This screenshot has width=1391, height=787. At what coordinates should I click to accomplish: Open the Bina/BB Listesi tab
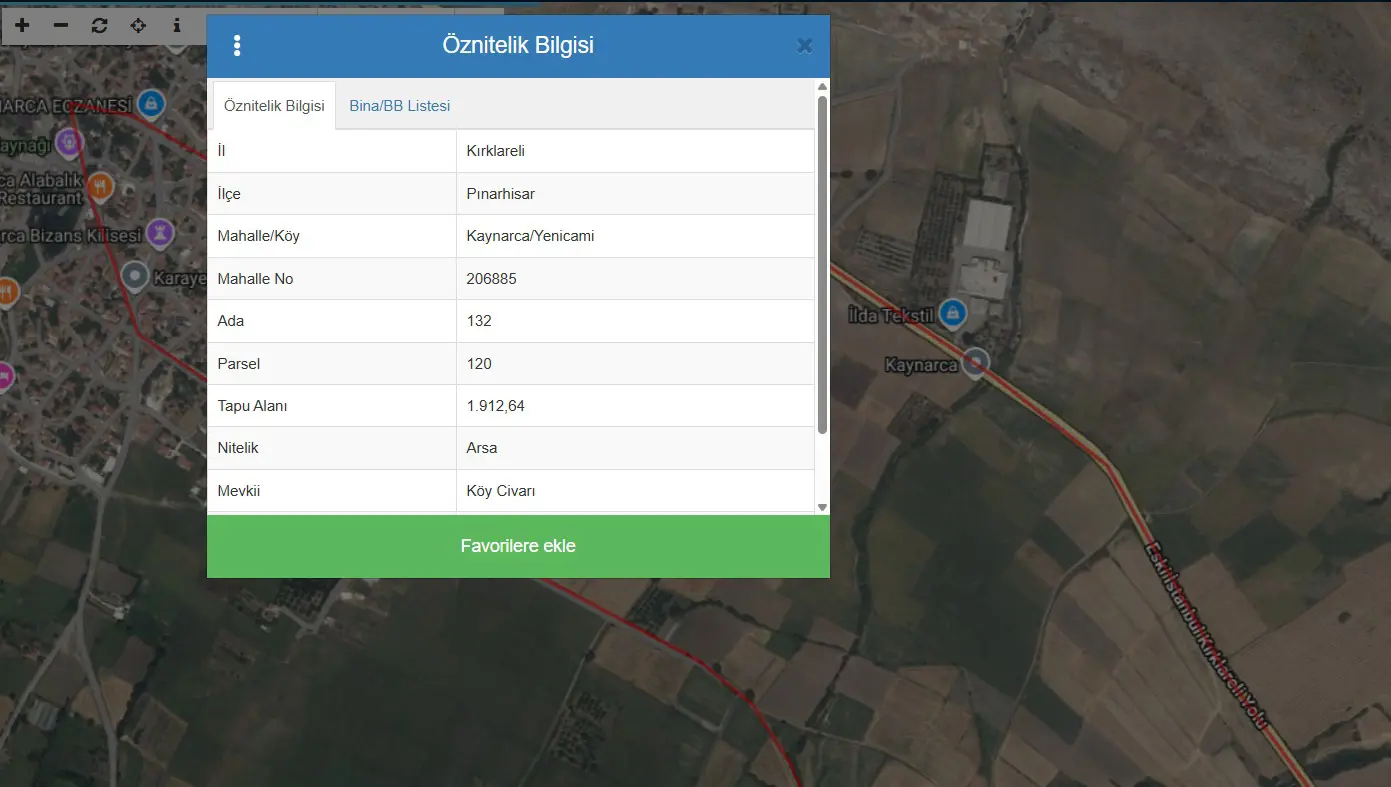point(400,106)
